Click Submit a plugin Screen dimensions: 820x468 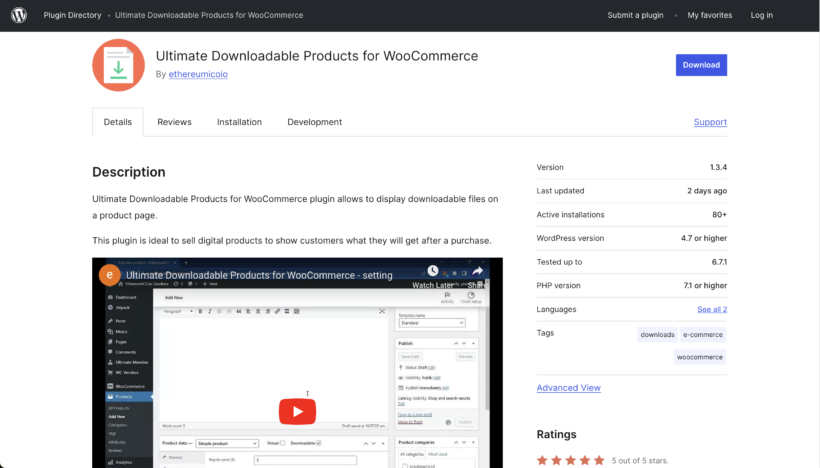[x=635, y=15]
